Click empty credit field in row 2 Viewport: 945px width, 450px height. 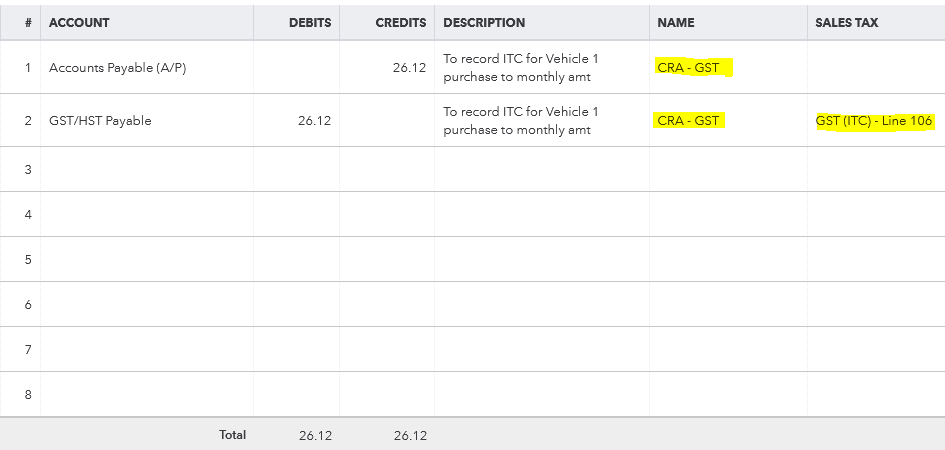(x=387, y=120)
